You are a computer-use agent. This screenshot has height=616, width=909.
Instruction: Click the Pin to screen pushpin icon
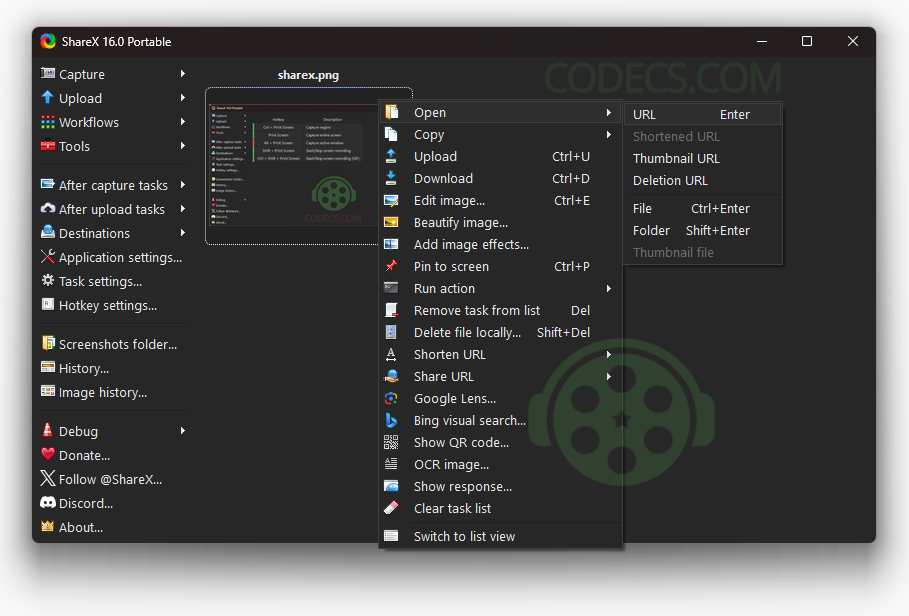391,266
